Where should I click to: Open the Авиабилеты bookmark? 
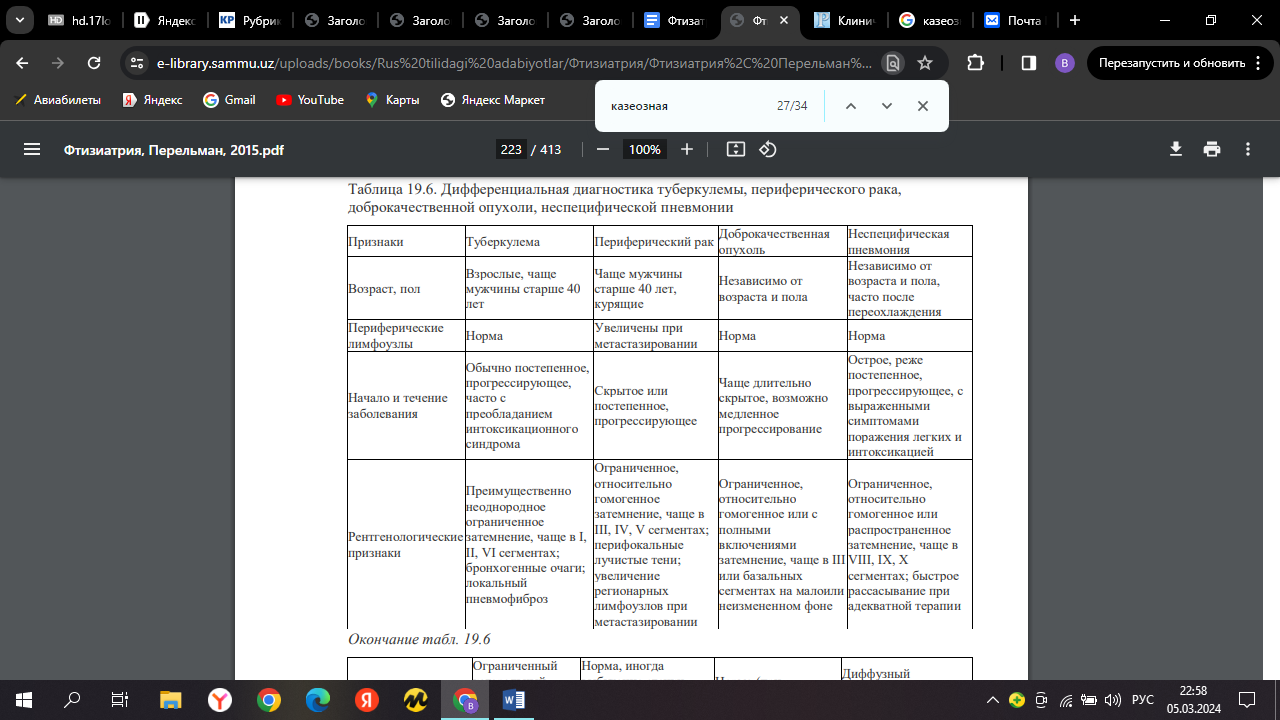click(x=58, y=100)
